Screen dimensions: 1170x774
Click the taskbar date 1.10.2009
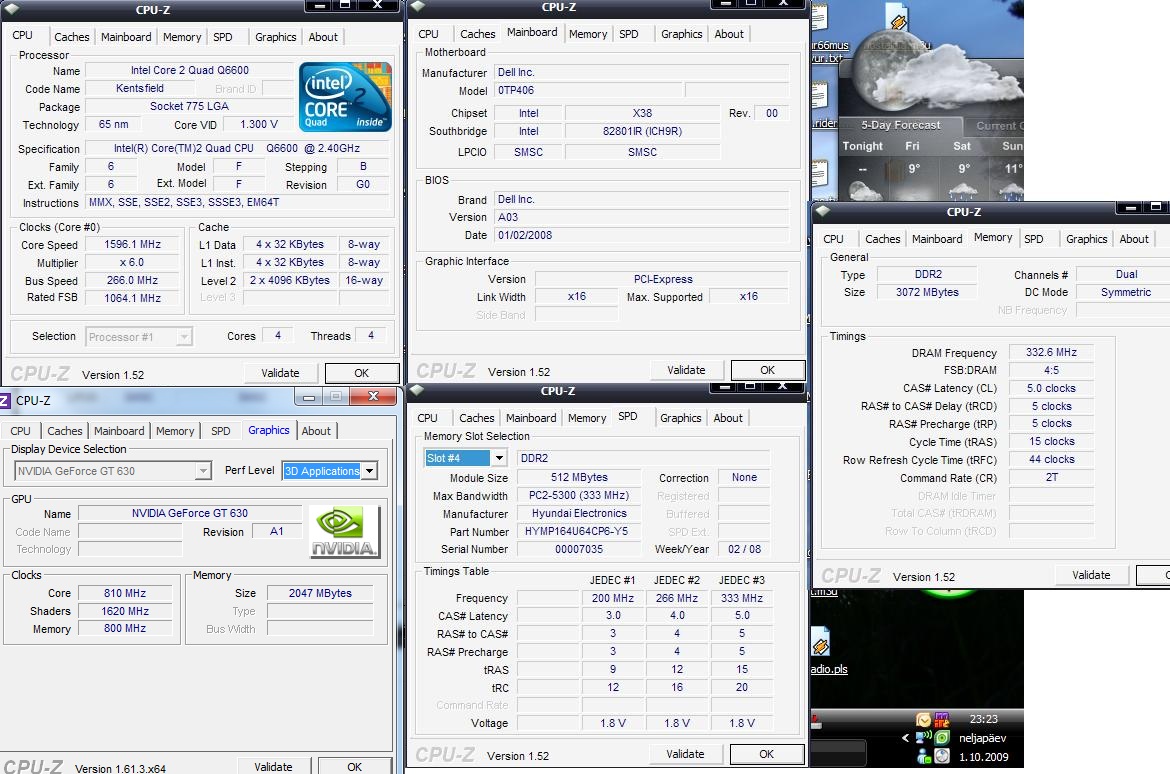click(x=983, y=757)
